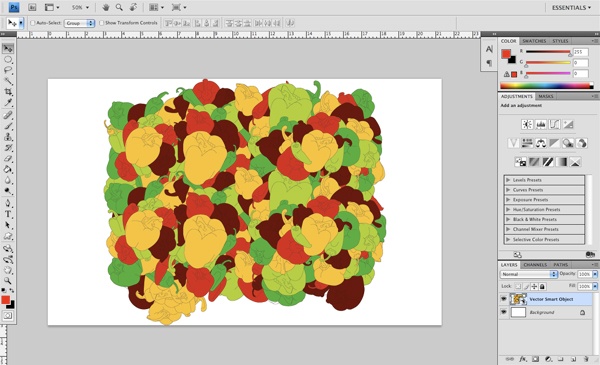
Task: Select the Type tool
Action: click(8, 214)
